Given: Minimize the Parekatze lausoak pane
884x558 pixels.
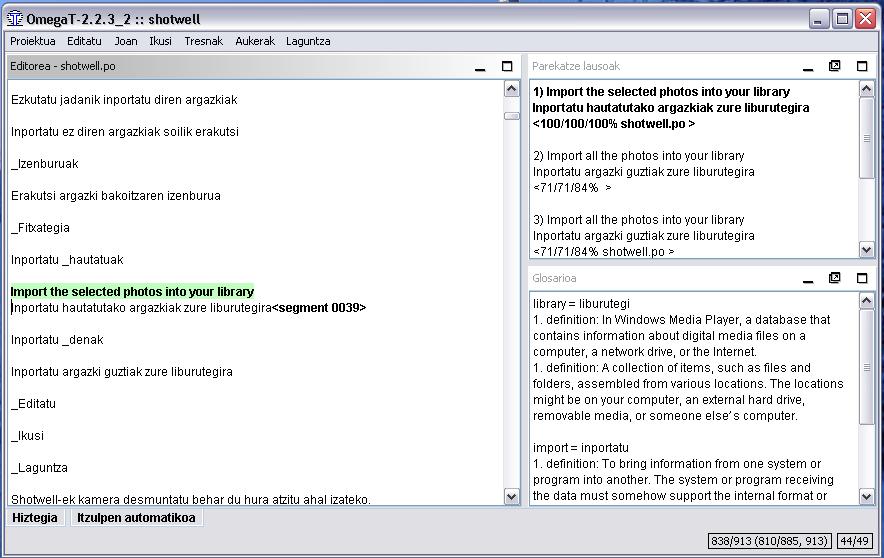Looking at the screenshot, I should [x=807, y=67].
